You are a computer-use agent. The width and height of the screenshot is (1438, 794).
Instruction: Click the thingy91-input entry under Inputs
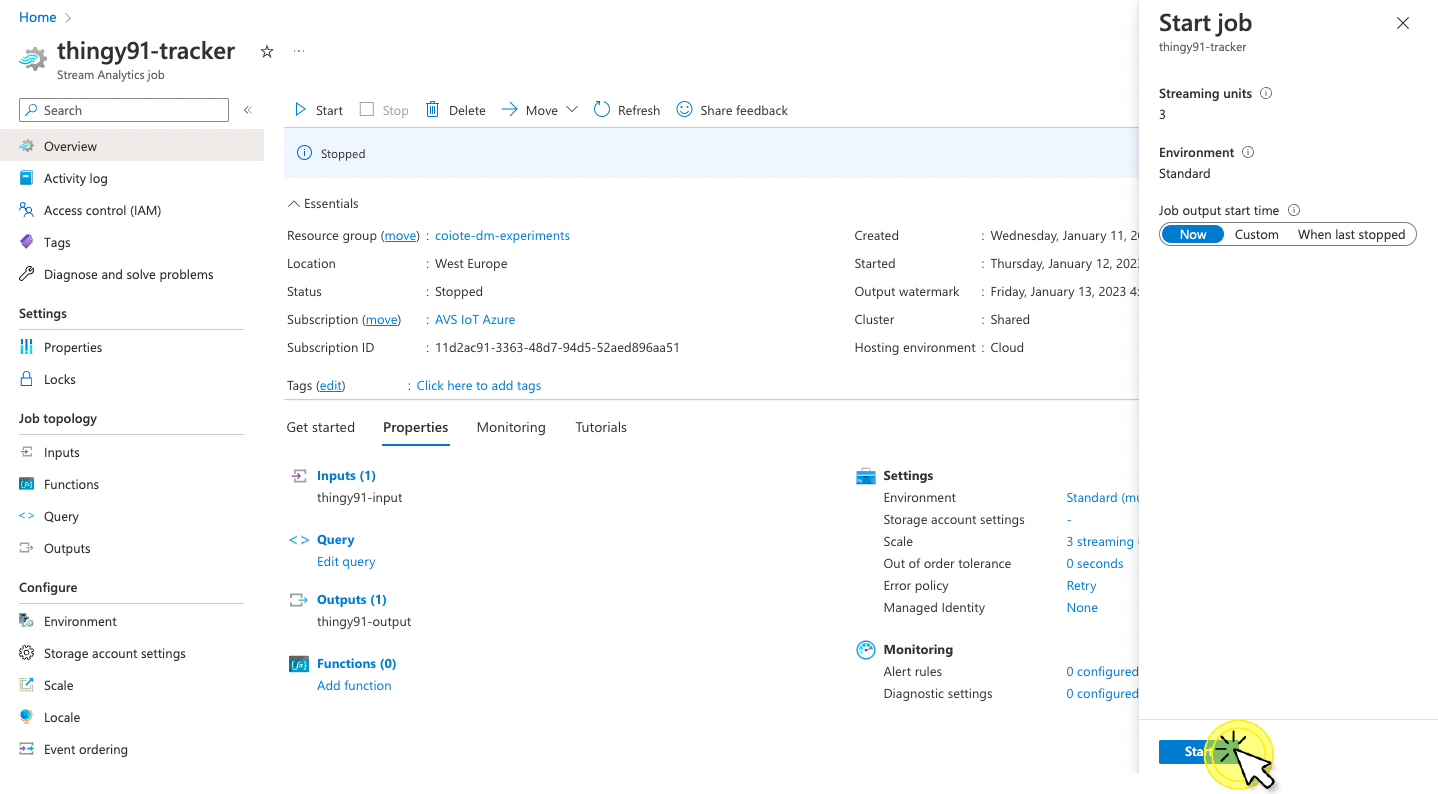tap(360, 498)
